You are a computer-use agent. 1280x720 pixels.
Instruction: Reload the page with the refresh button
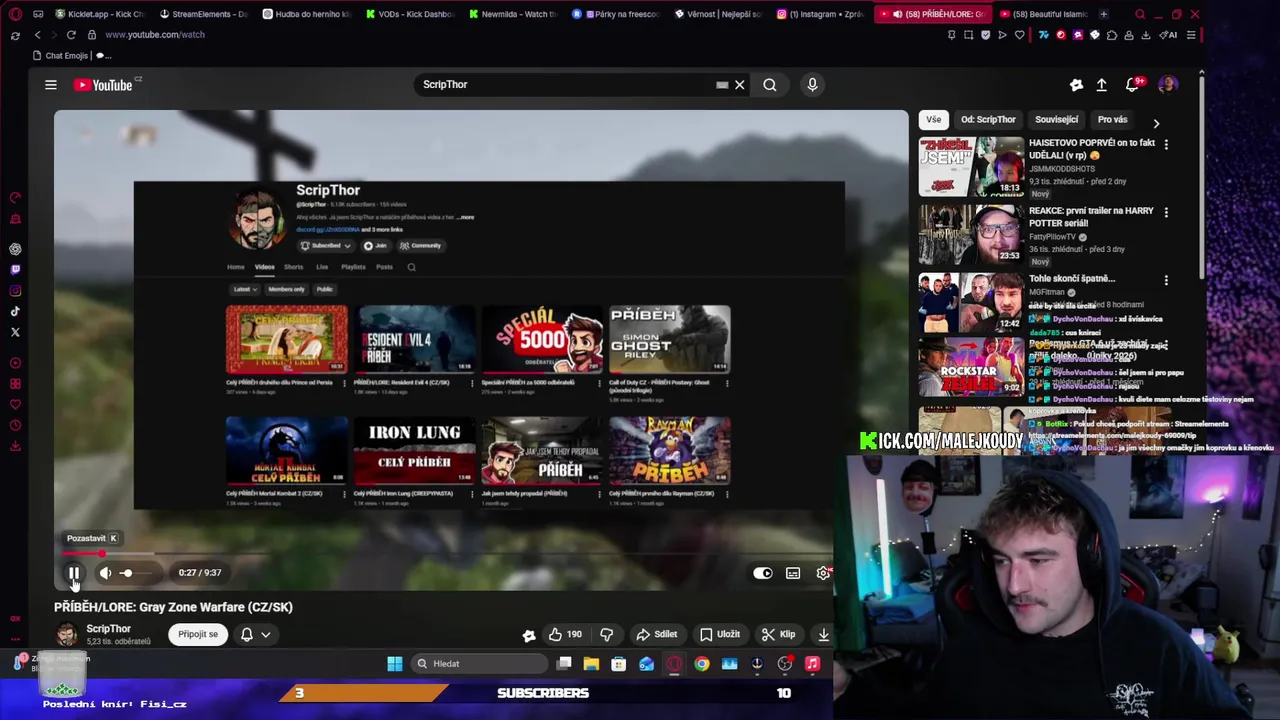coord(71,35)
